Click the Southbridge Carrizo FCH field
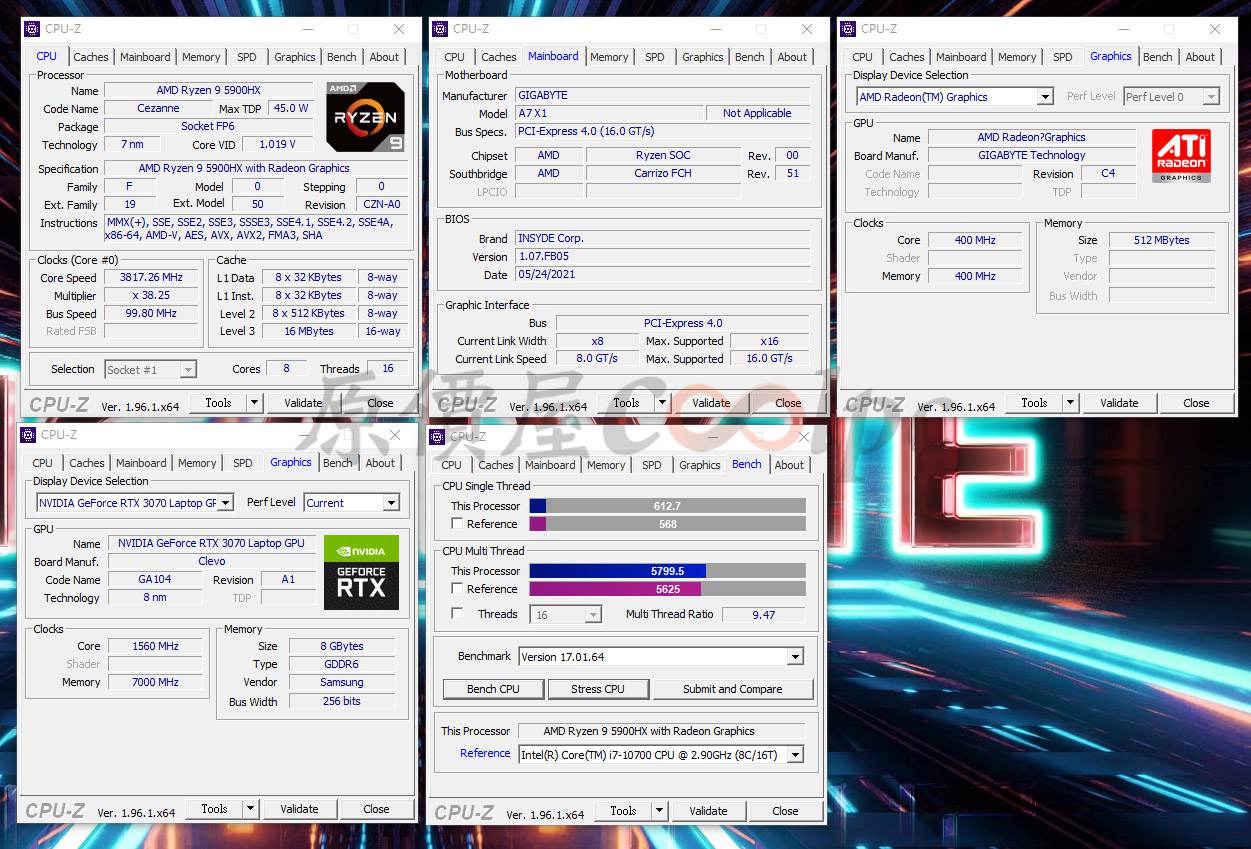This screenshot has height=849, width=1251. click(x=664, y=173)
